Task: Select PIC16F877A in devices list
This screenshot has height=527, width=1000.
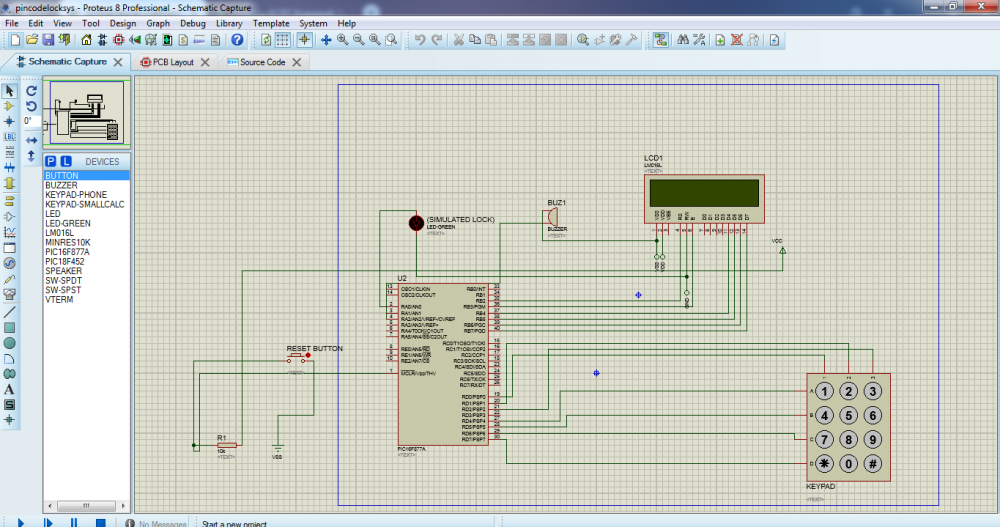Action: (x=67, y=252)
